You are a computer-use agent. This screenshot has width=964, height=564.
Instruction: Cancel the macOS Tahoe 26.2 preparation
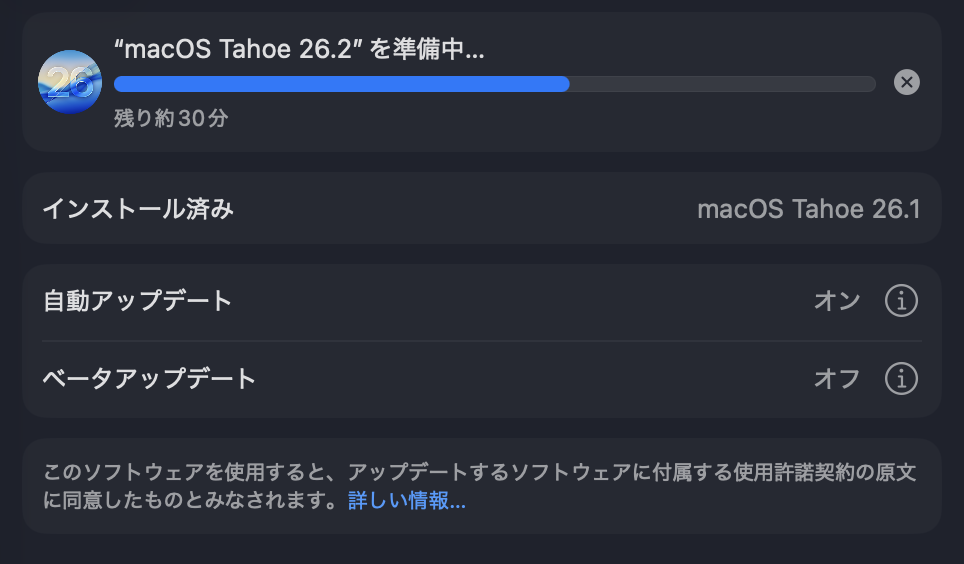pos(906,82)
